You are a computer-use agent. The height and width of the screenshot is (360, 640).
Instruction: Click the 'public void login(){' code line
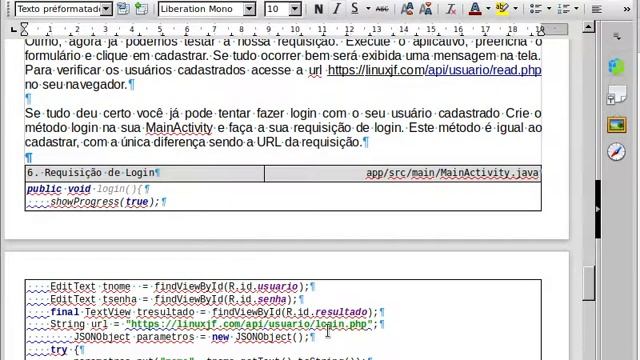pyautogui.click(x=85, y=189)
